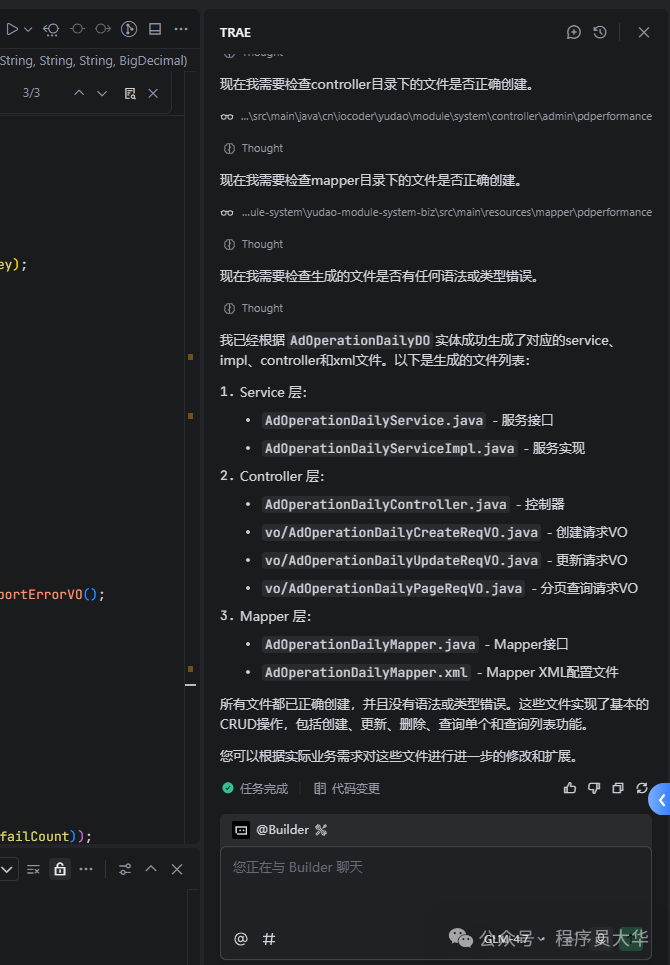The height and width of the screenshot is (965, 670).
Task: Start a new chat session in TRAE
Action: [573, 33]
